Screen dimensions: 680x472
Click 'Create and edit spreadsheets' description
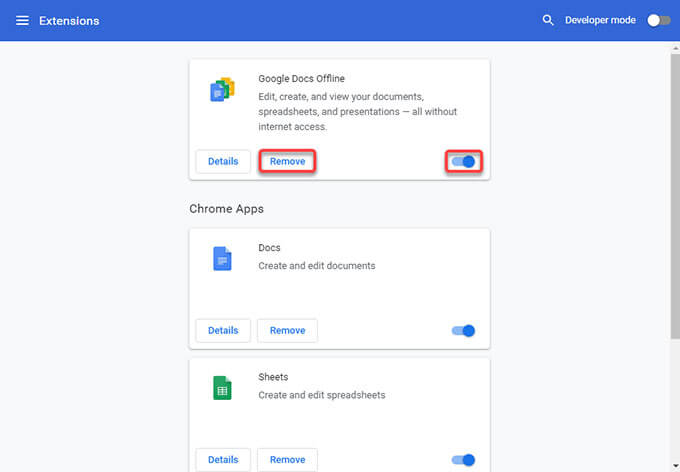(x=322, y=395)
